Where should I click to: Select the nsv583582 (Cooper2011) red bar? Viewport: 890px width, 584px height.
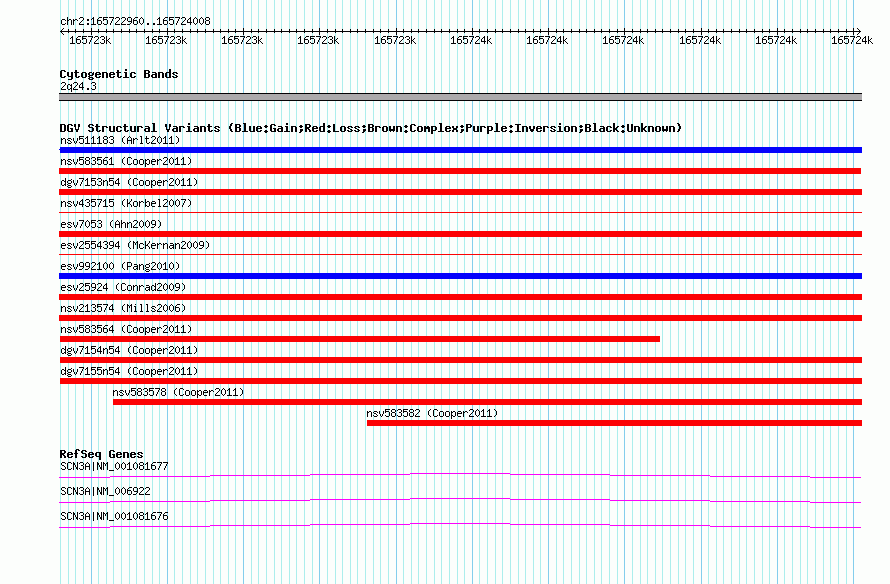[x=614, y=423]
